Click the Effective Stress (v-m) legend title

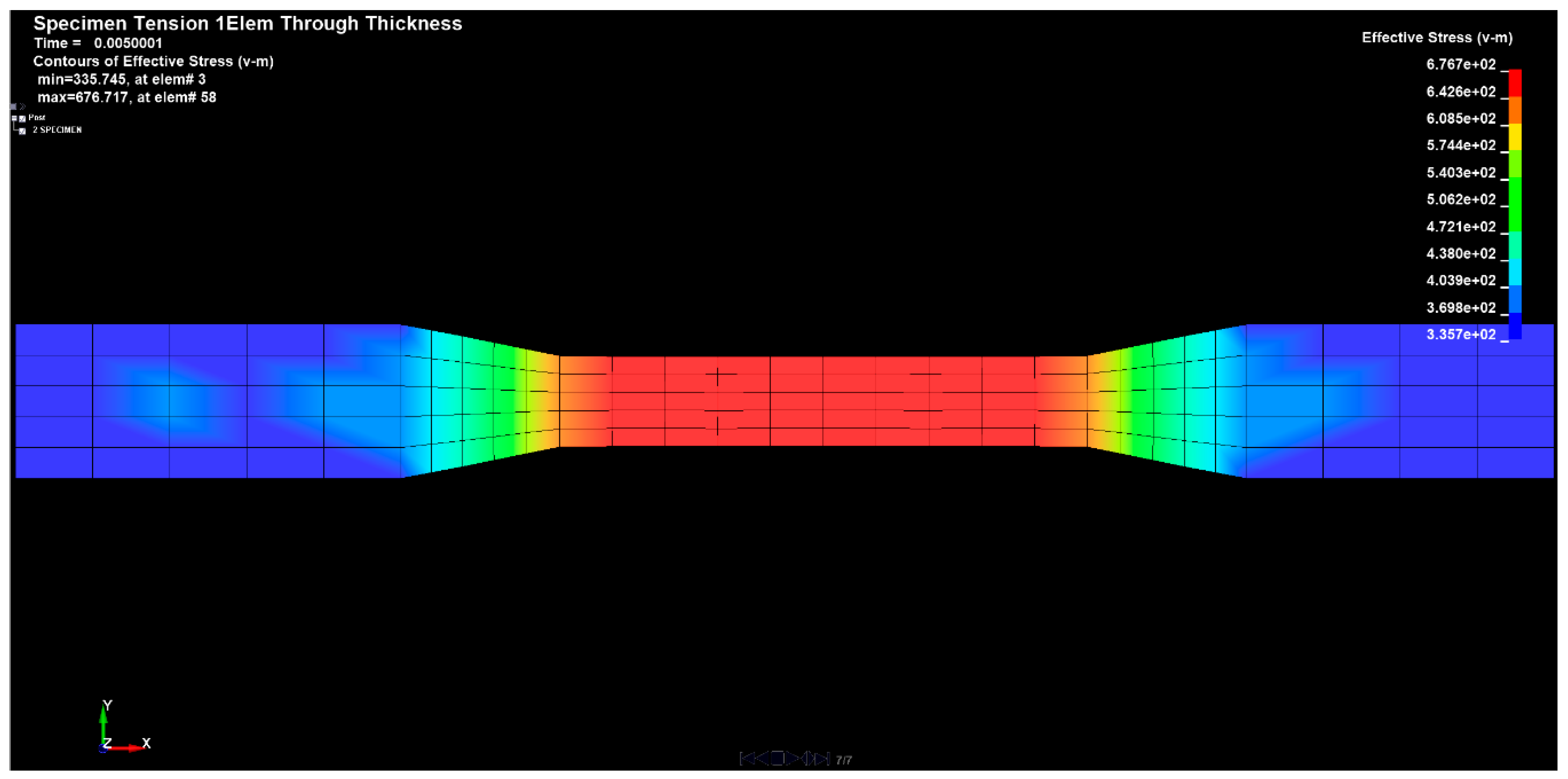[x=1437, y=38]
